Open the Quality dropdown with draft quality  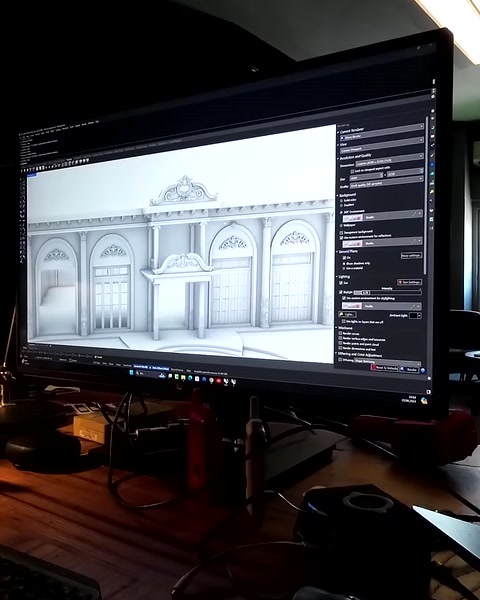387,182
